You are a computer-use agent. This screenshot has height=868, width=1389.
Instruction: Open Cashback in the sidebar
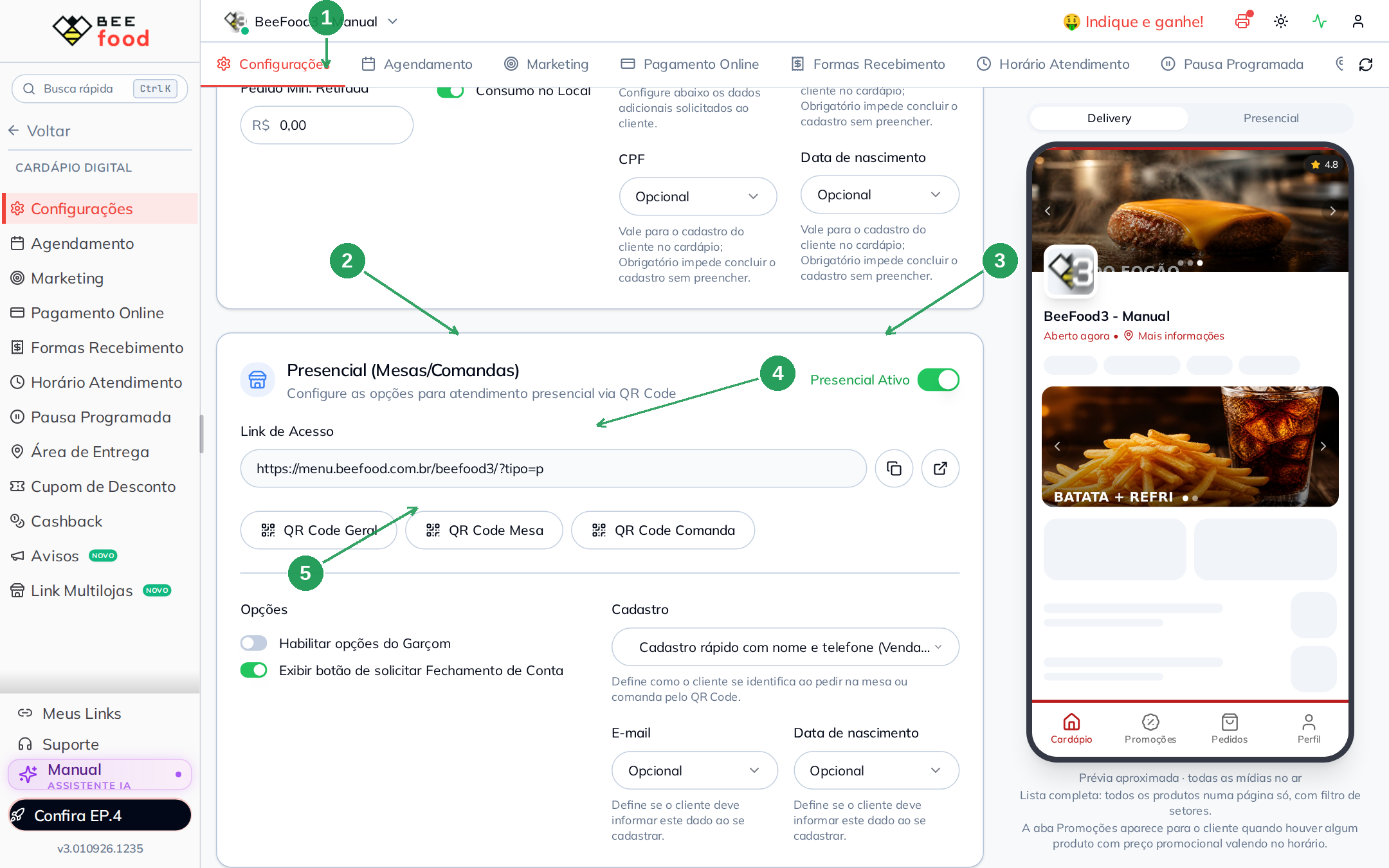[x=100, y=521]
